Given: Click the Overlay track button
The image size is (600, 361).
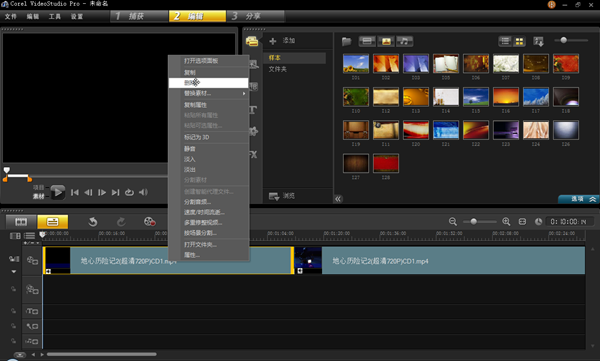Looking at the screenshot, I should pyautogui.click(x=32, y=289).
